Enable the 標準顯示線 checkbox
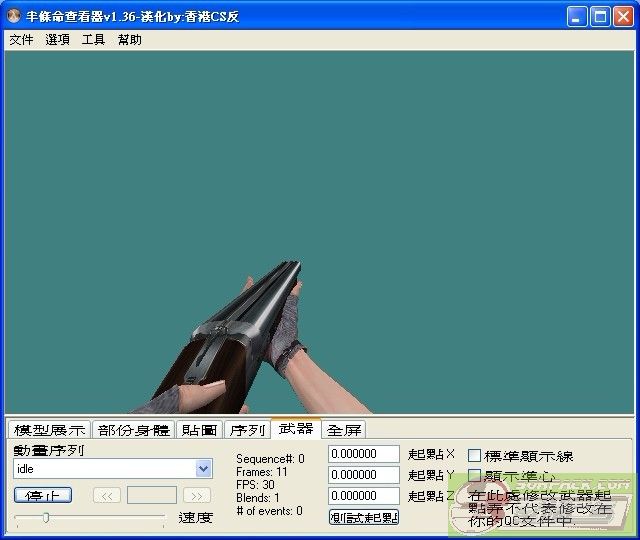 tap(475, 456)
